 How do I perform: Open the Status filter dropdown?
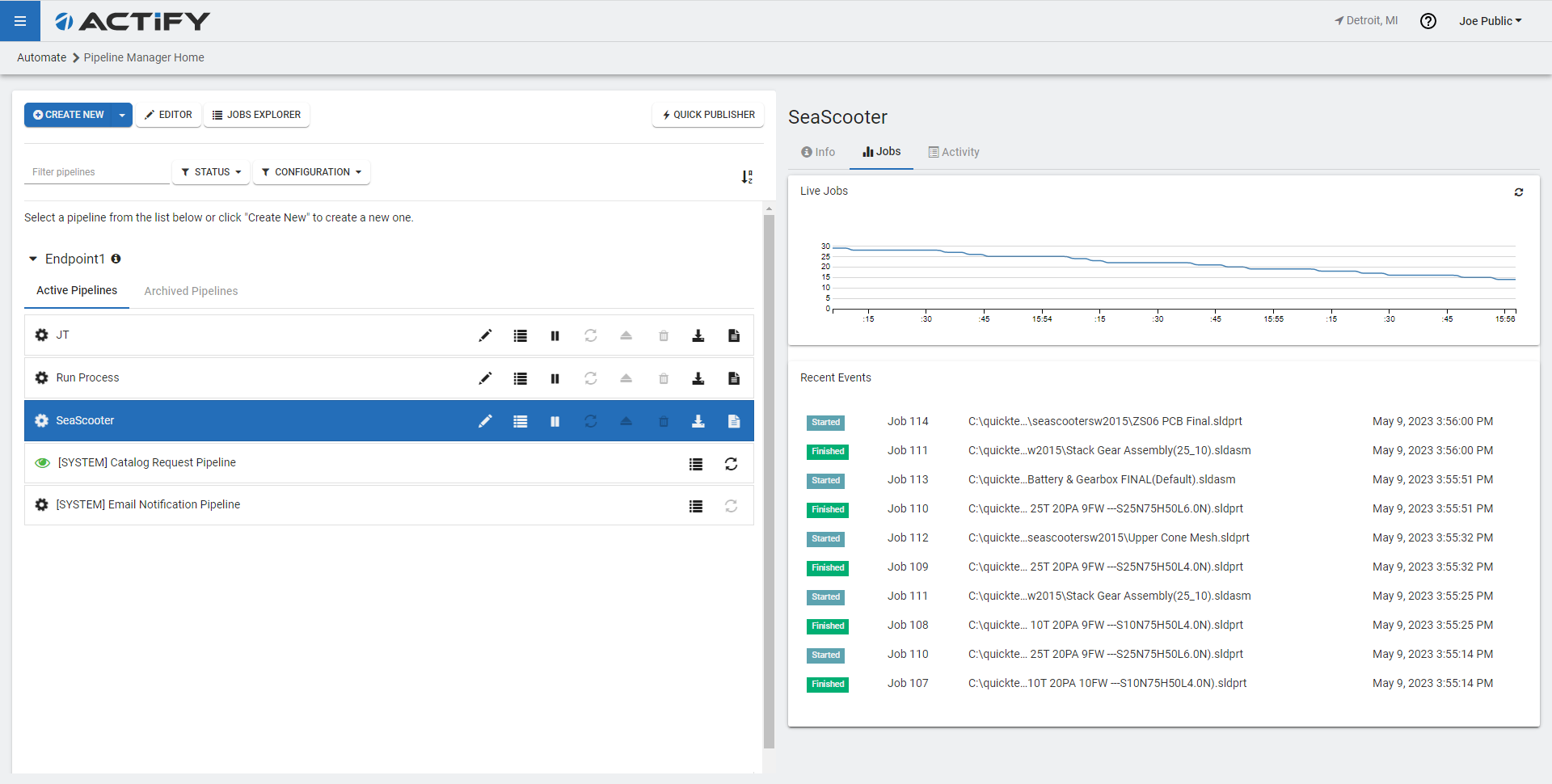pyautogui.click(x=211, y=172)
